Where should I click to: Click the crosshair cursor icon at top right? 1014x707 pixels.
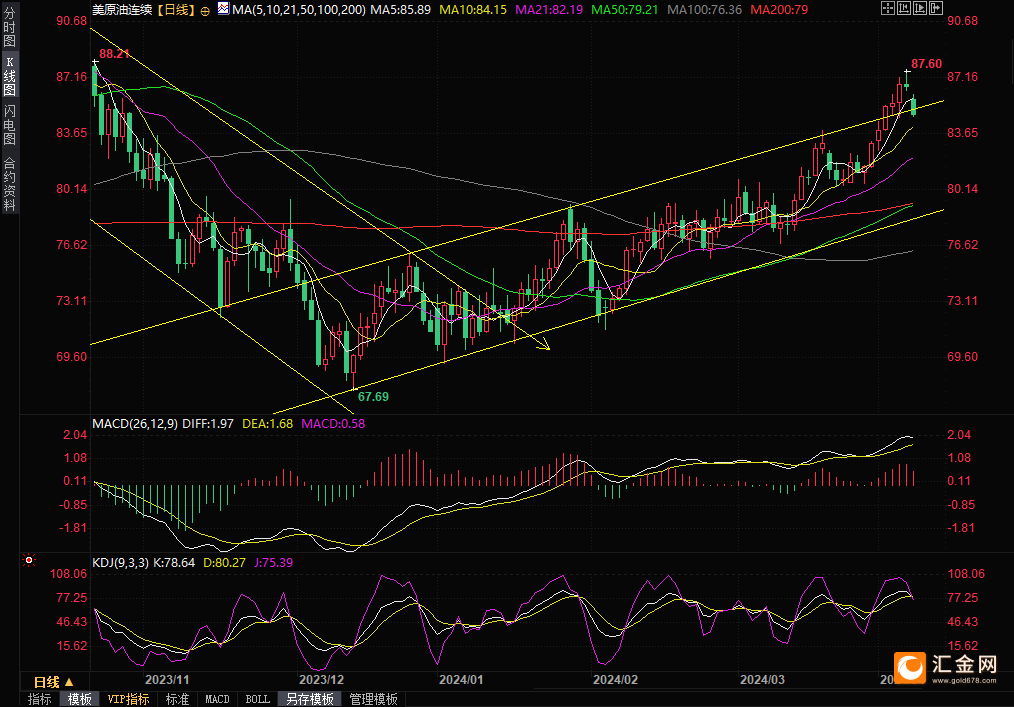tap(887, 8)
